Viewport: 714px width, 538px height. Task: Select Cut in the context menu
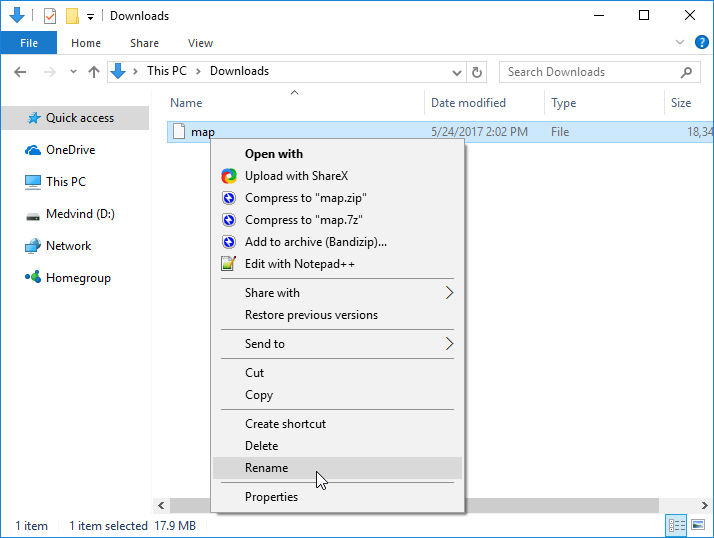click(337, 373)
